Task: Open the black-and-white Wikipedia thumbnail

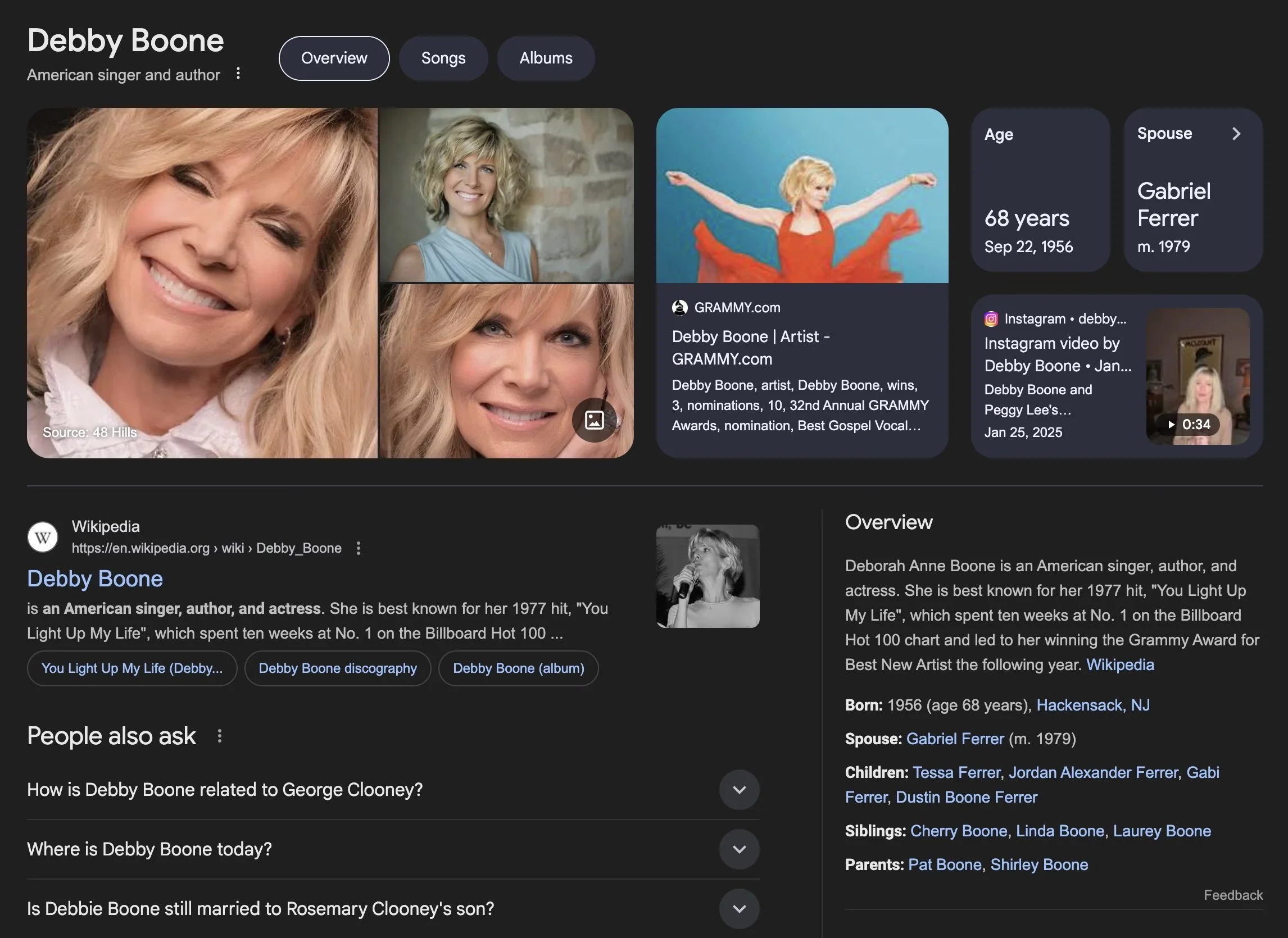Action: (x=708, y=576)
